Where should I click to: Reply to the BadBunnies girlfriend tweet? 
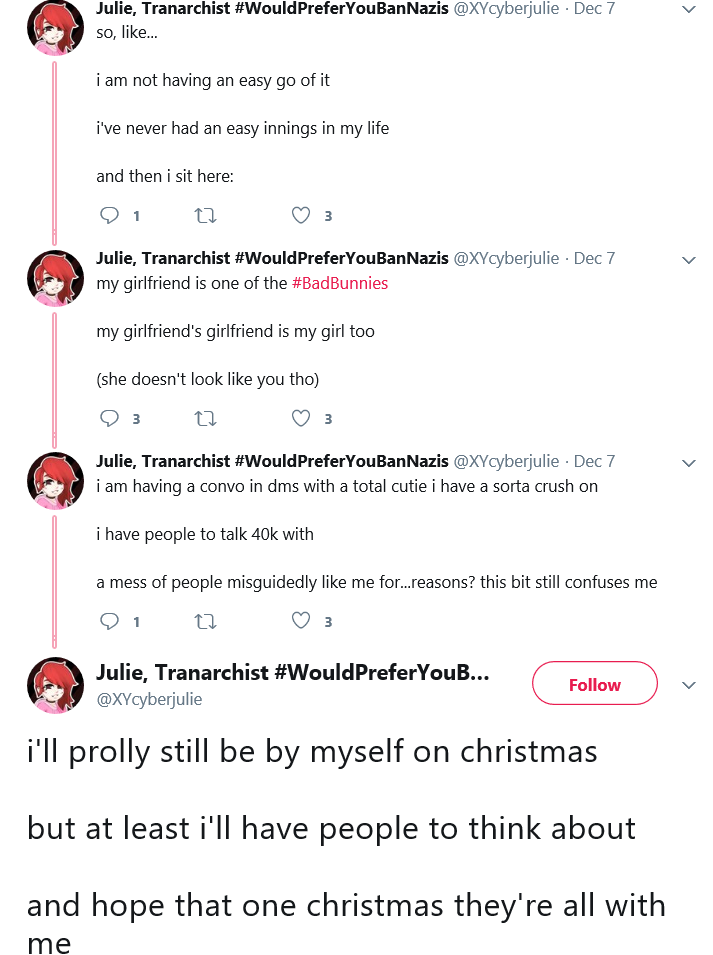pos(110,418)
